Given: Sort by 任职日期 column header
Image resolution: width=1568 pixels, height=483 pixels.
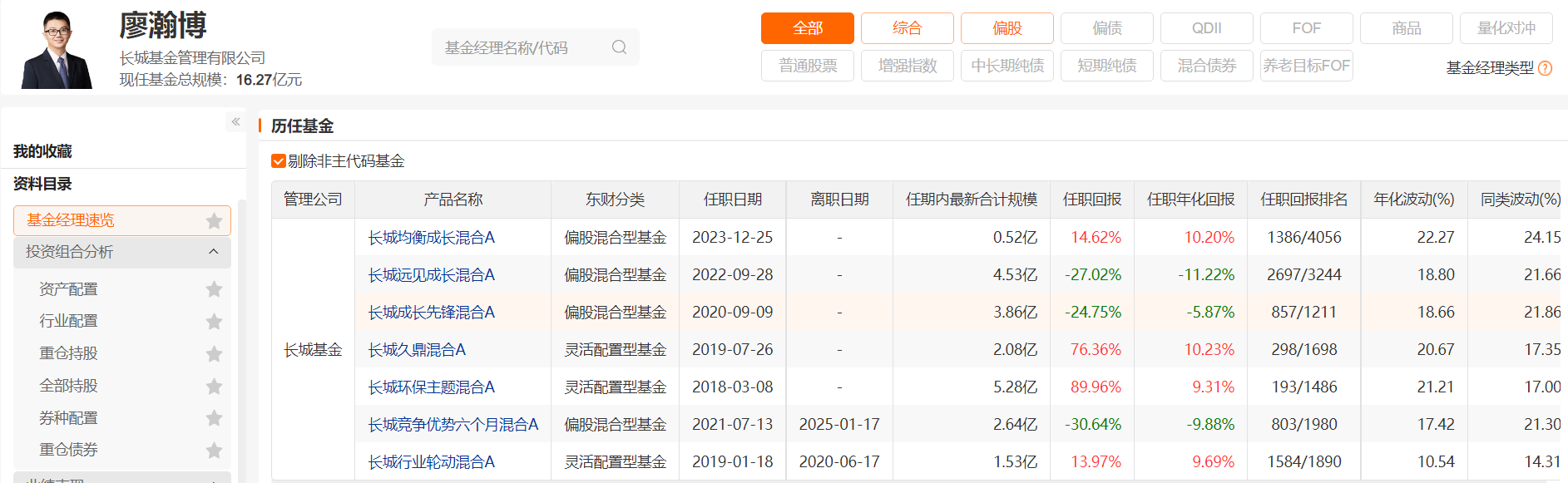Looking at the screenshot, I should coord(732,200).
